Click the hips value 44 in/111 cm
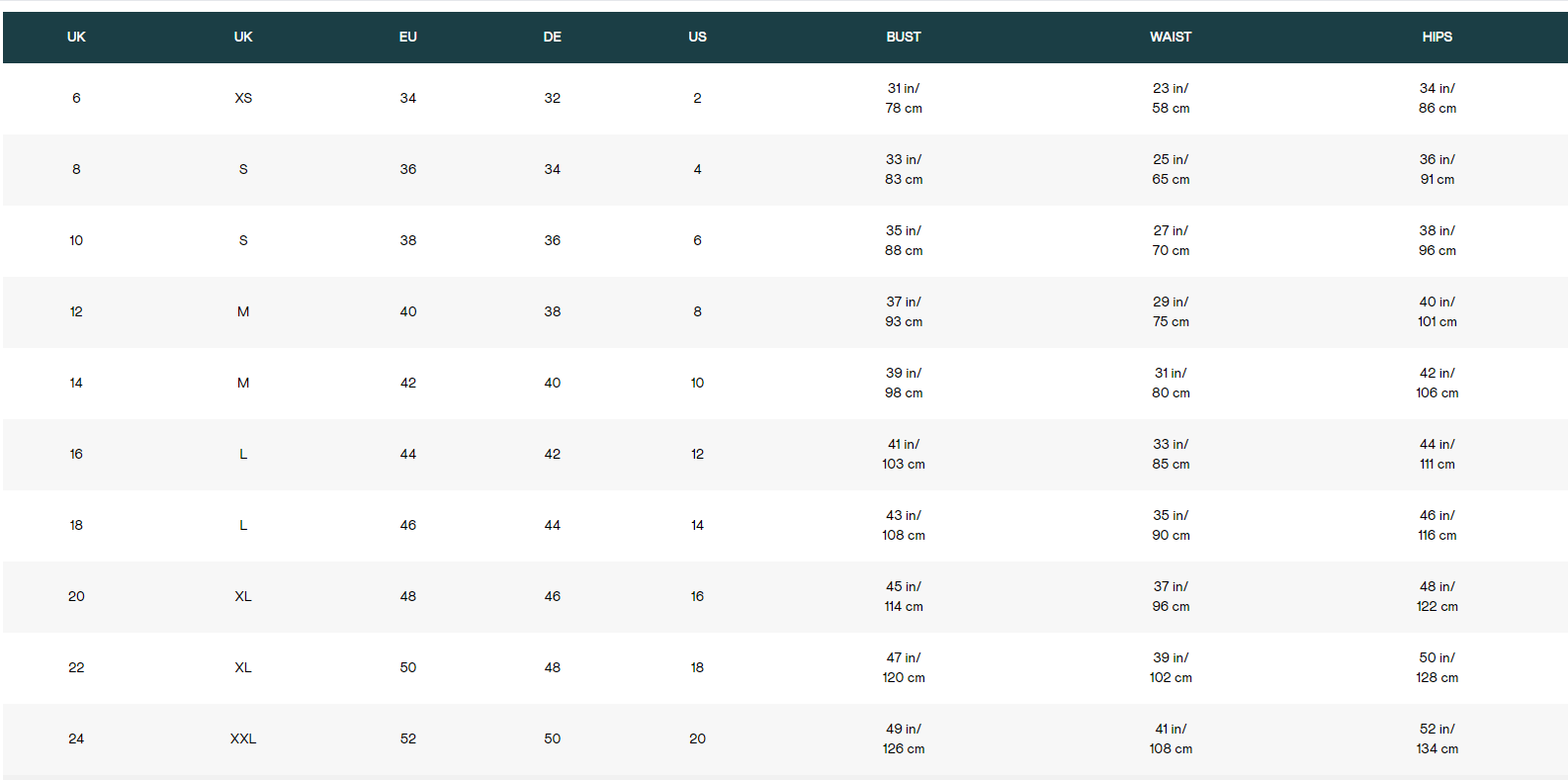The width and height of the screenshot is (1568, 780). (x=1437, y=454)
